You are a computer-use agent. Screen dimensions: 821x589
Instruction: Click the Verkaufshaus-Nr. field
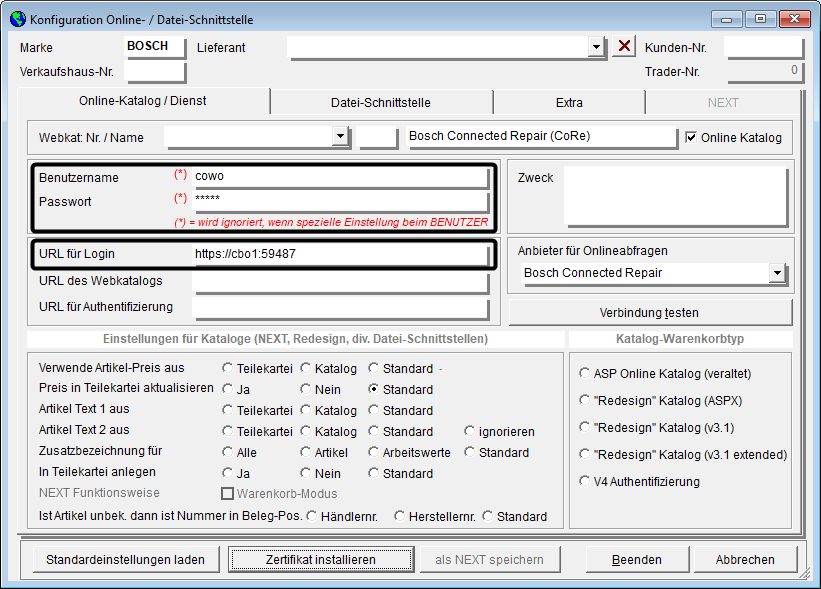pyautogui.click(x=155, y=72)
